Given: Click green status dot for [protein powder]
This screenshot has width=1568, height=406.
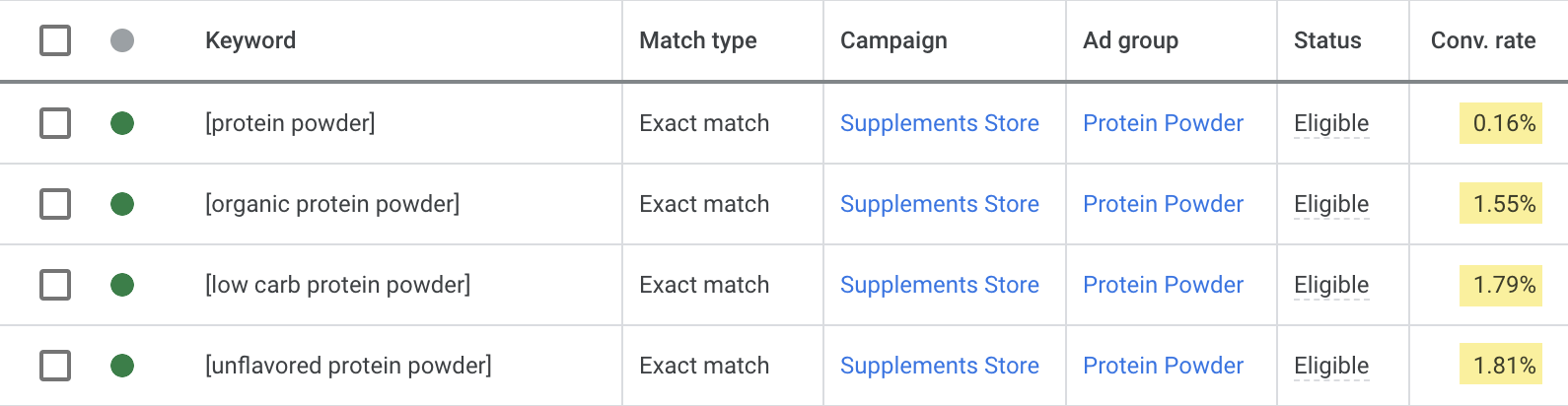Looking at the screenshot, I should [122, 123].
